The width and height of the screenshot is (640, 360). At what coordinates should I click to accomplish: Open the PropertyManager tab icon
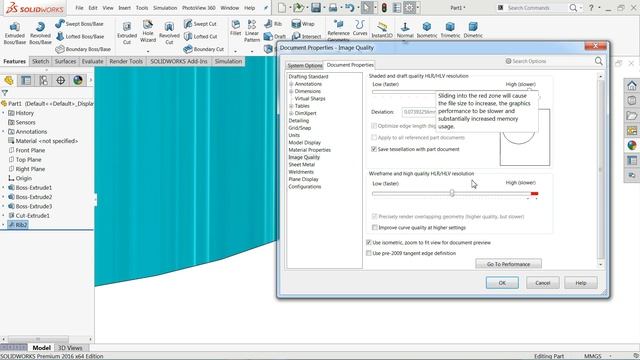pyautogui.click(x=26, y=80)
